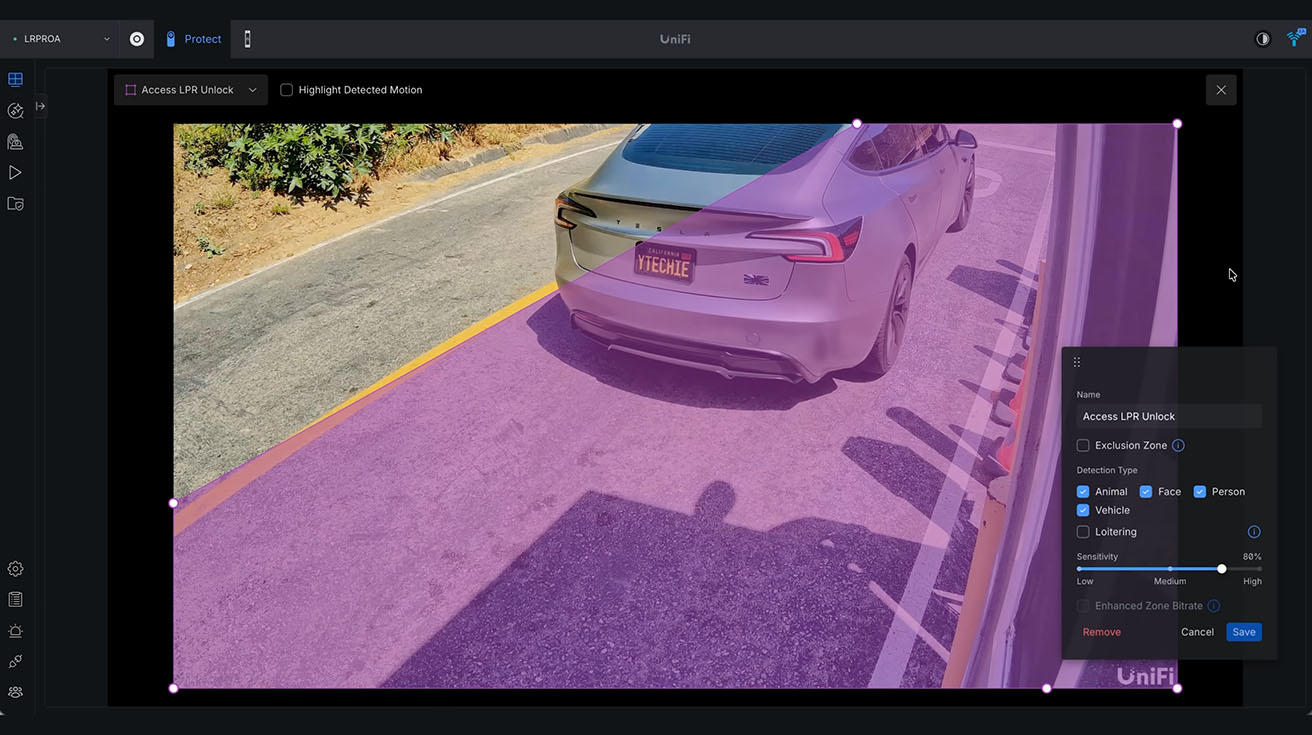The height and width of the screenshot is (735, 1312).
Task: Select the zone's top-right corner vertex handle
Action: [1177, 124]
